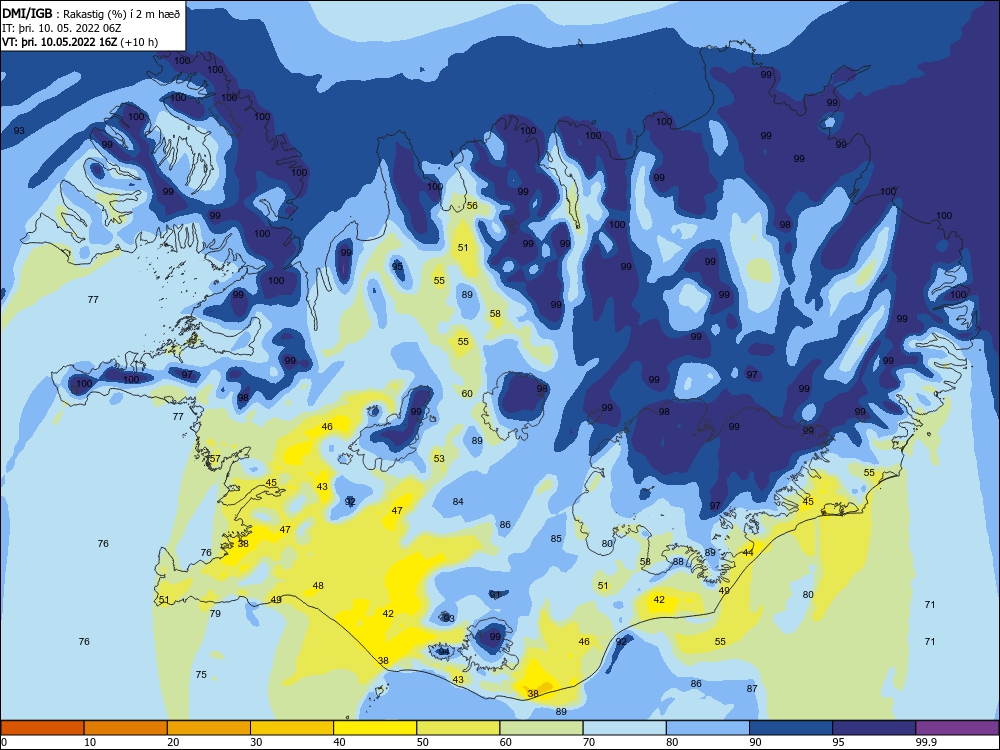This screenshot has height=750, width=1000.
Task: Click the pale blue 70–80 legend swatch
Action: coord(624,728)
